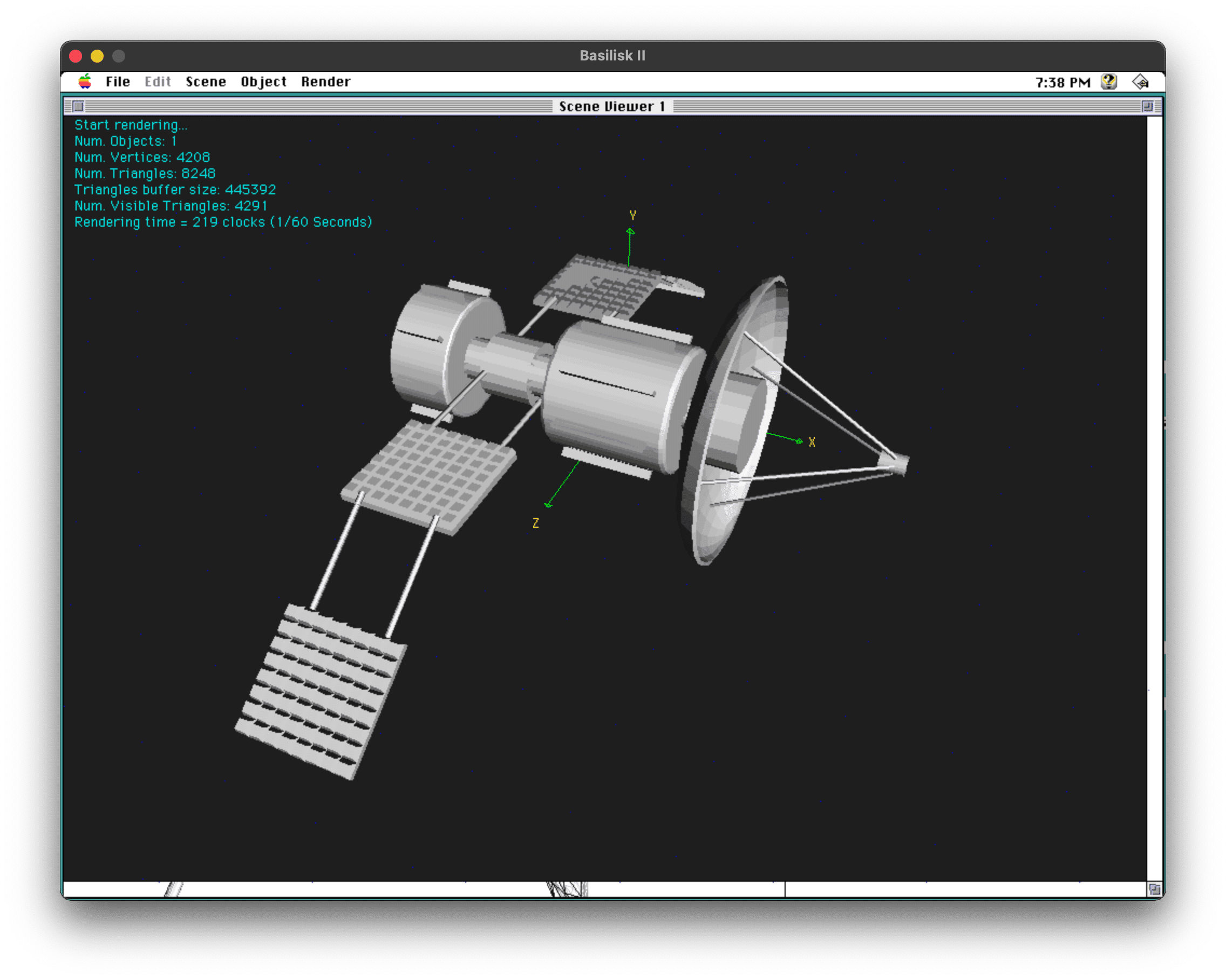Screen dimensions: 1226x980
Task: Click the X axis label
Action: coord(812,442)
